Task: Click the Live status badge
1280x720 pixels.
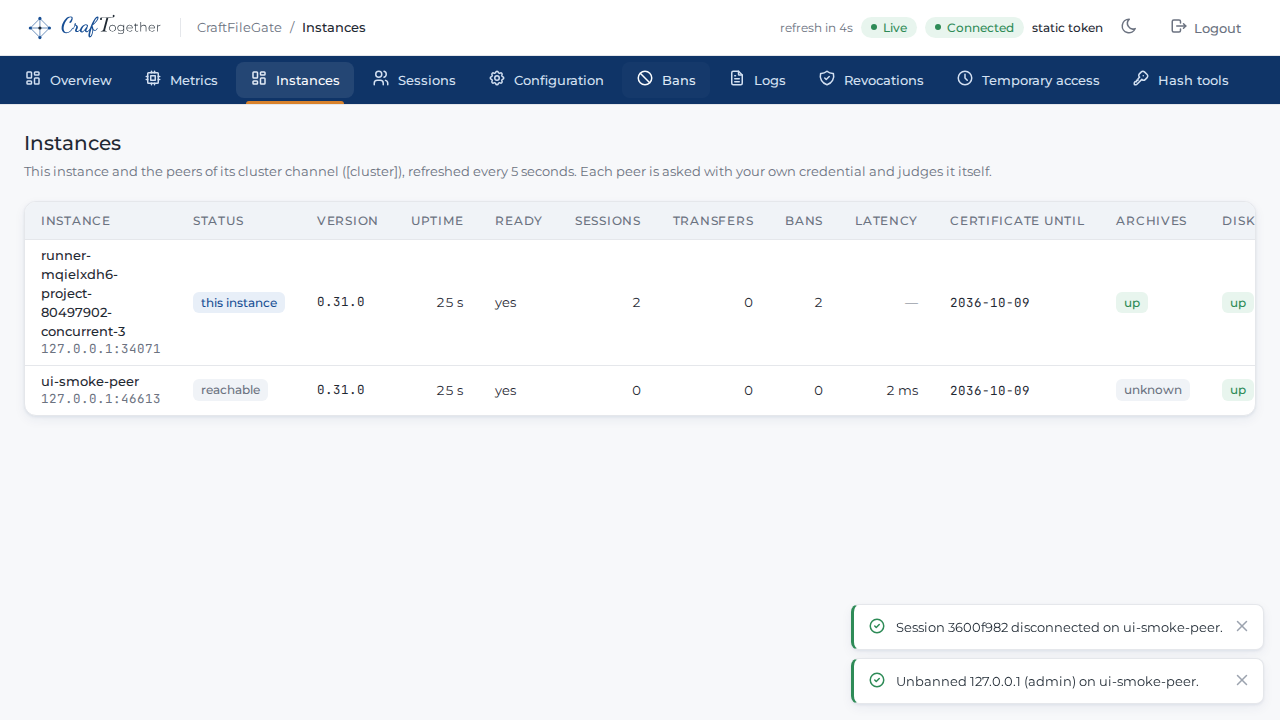Action: tap(889, 28)
